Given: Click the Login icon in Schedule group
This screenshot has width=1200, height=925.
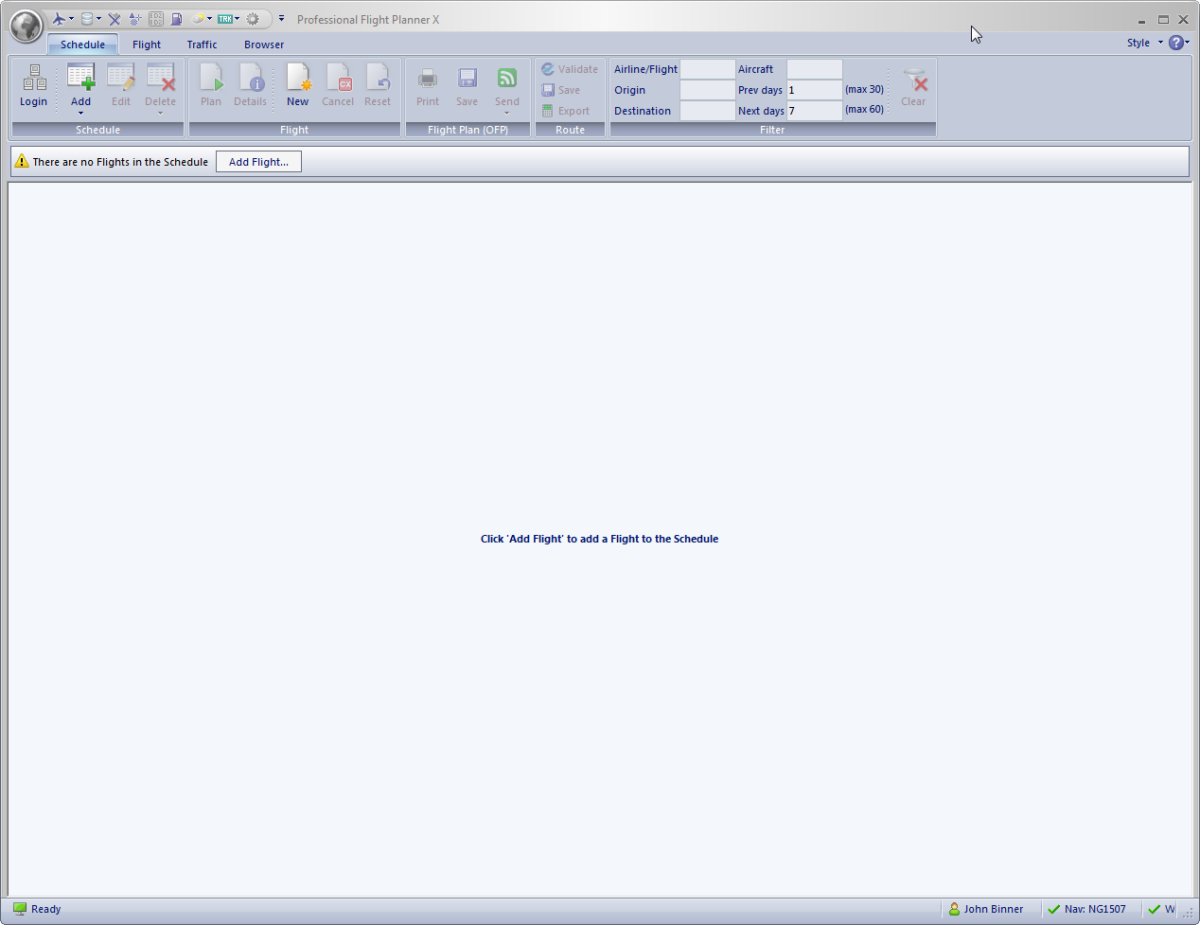Looking at the screenshot, I should point(33,85).
